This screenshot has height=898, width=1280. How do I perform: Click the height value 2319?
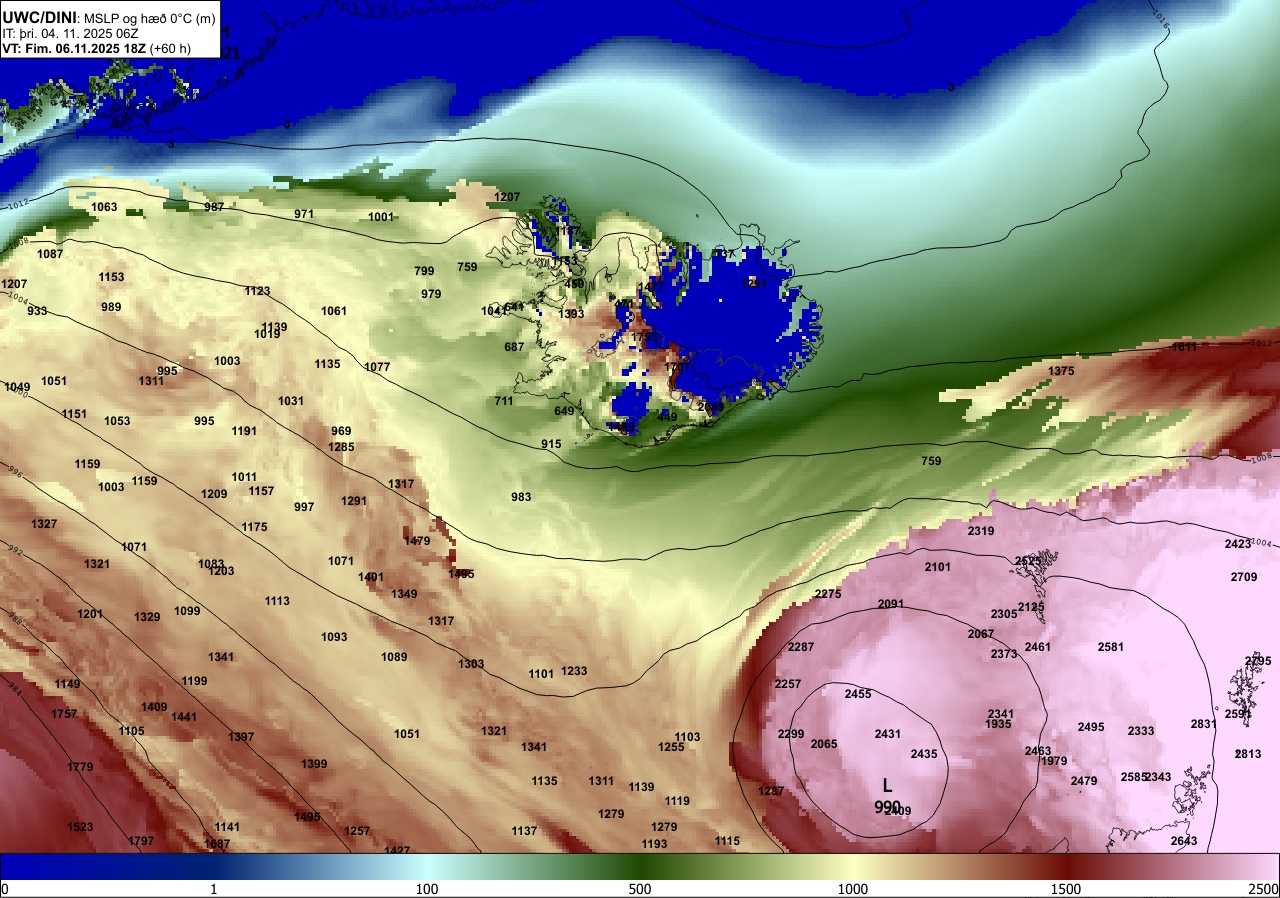click(x=981, y=531)
